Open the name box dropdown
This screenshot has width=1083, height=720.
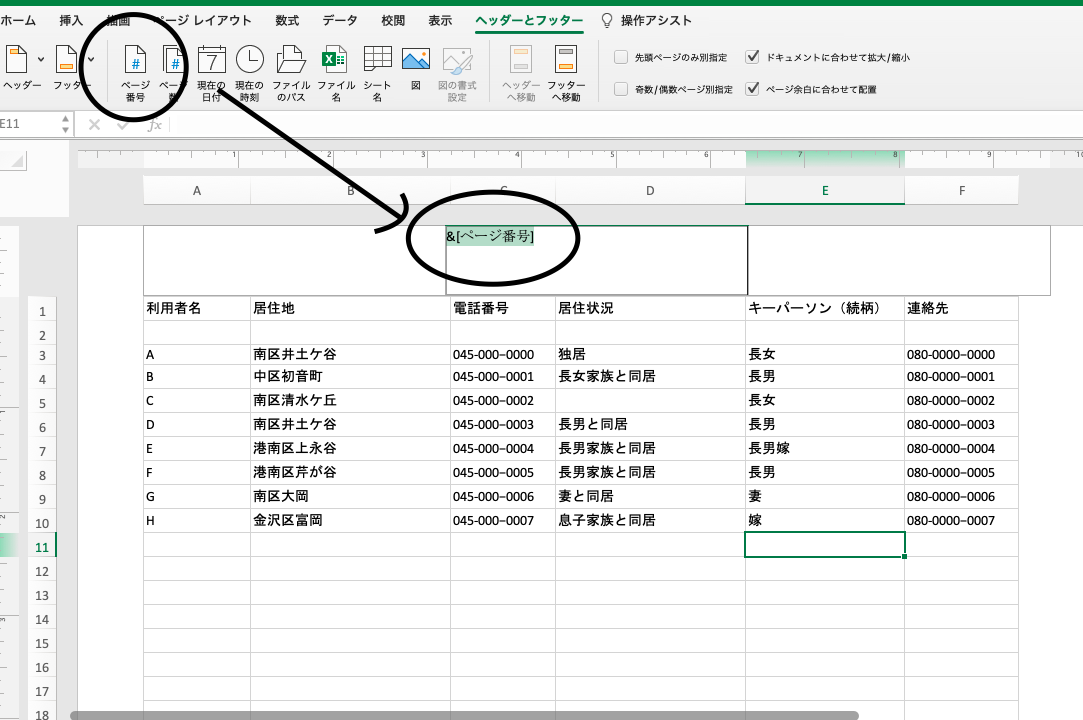(66, 124)
